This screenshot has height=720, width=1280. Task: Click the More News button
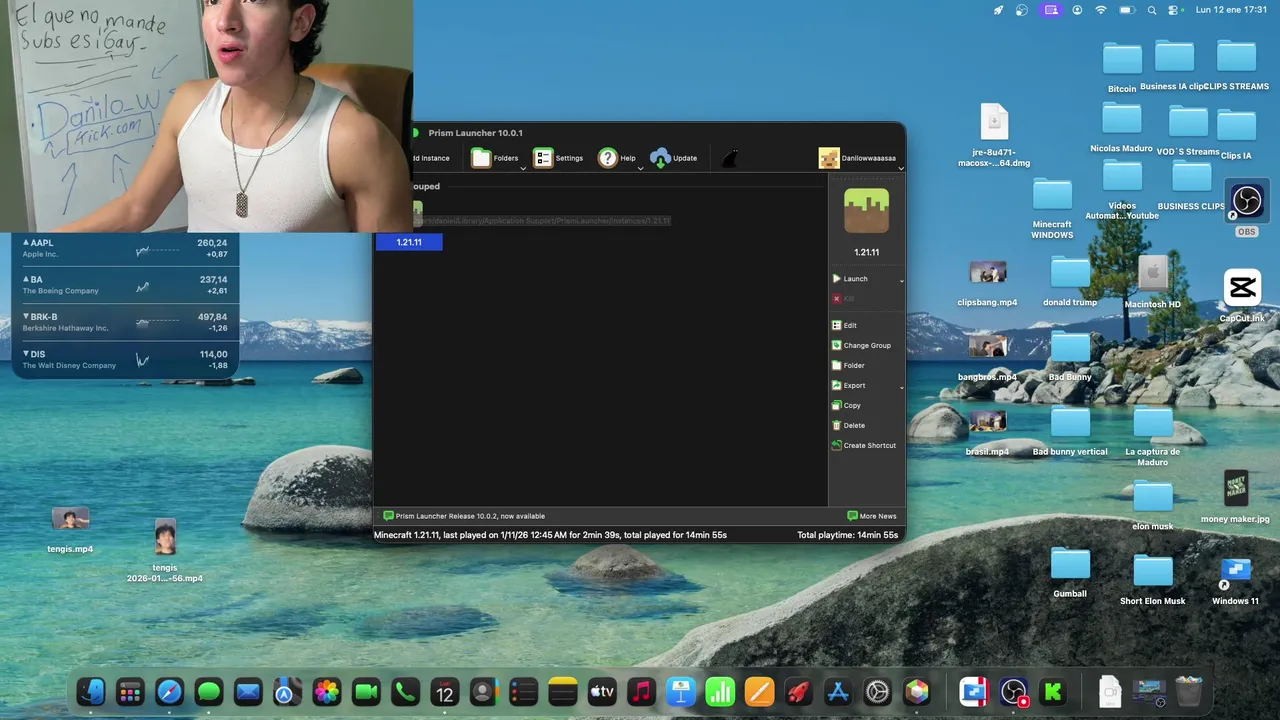click(x=872, y=516)
